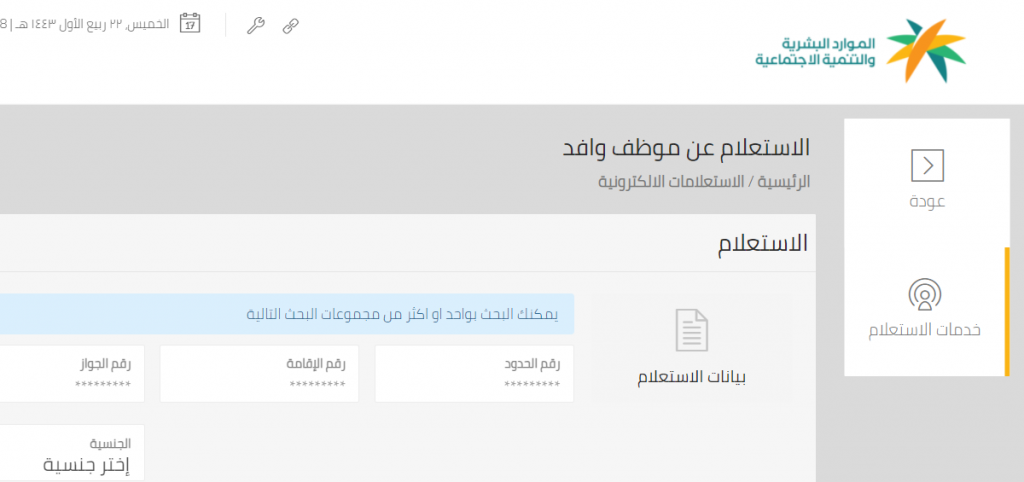Open the خدمات الاستعلام sidebar label
This screenshot has width=1024, height=482.
click(x=924, y=330)
